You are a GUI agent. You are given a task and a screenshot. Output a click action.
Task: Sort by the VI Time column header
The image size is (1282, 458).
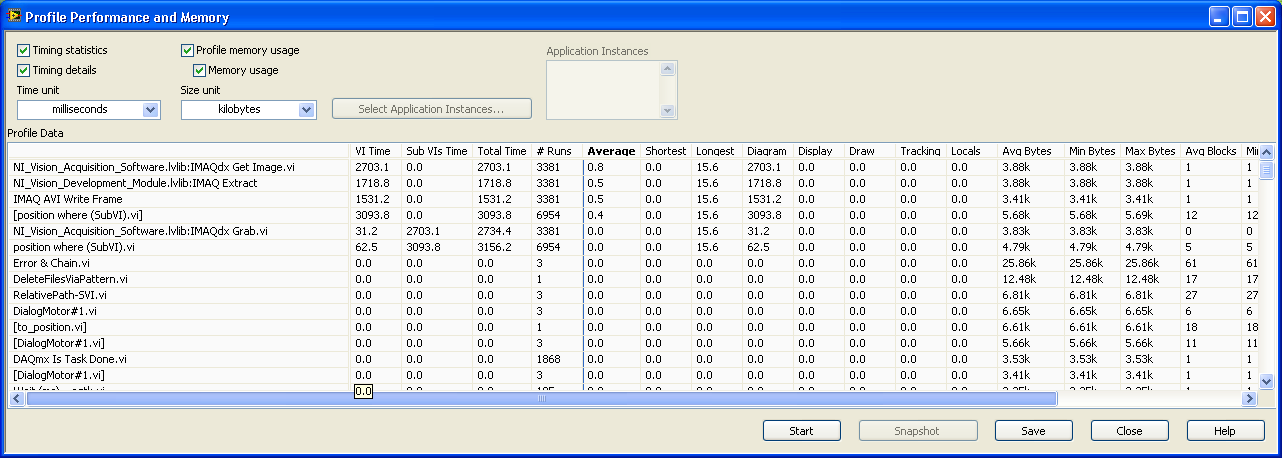(x=373, y=151)
